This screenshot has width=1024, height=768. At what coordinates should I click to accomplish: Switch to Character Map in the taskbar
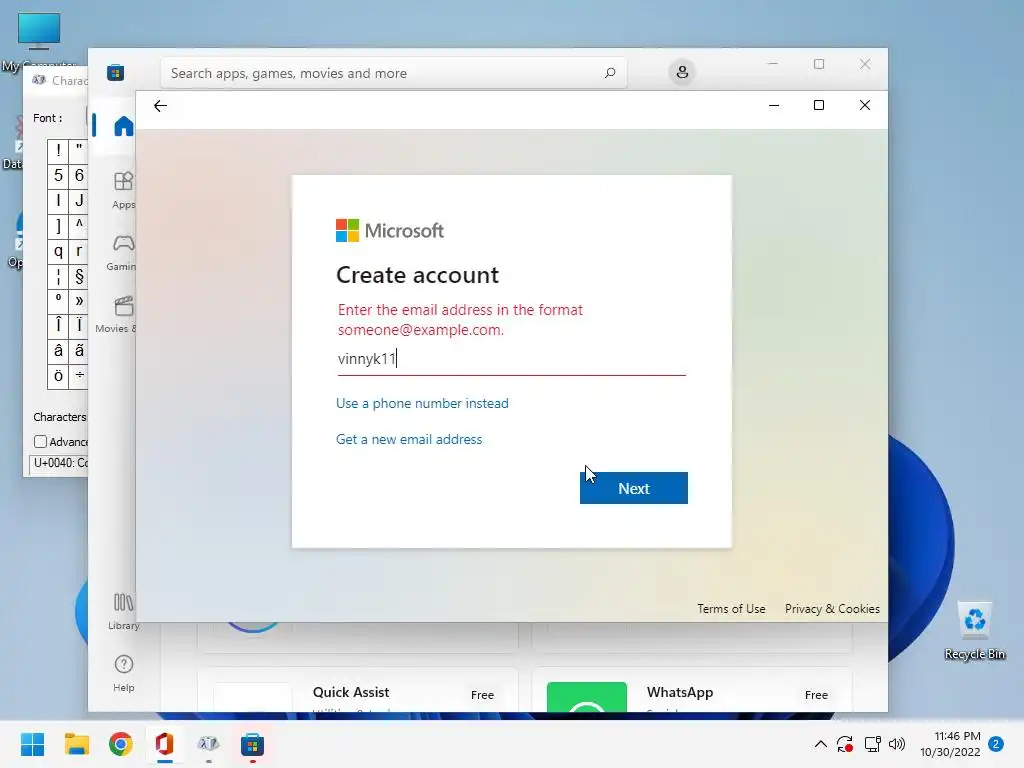point(208,744)
